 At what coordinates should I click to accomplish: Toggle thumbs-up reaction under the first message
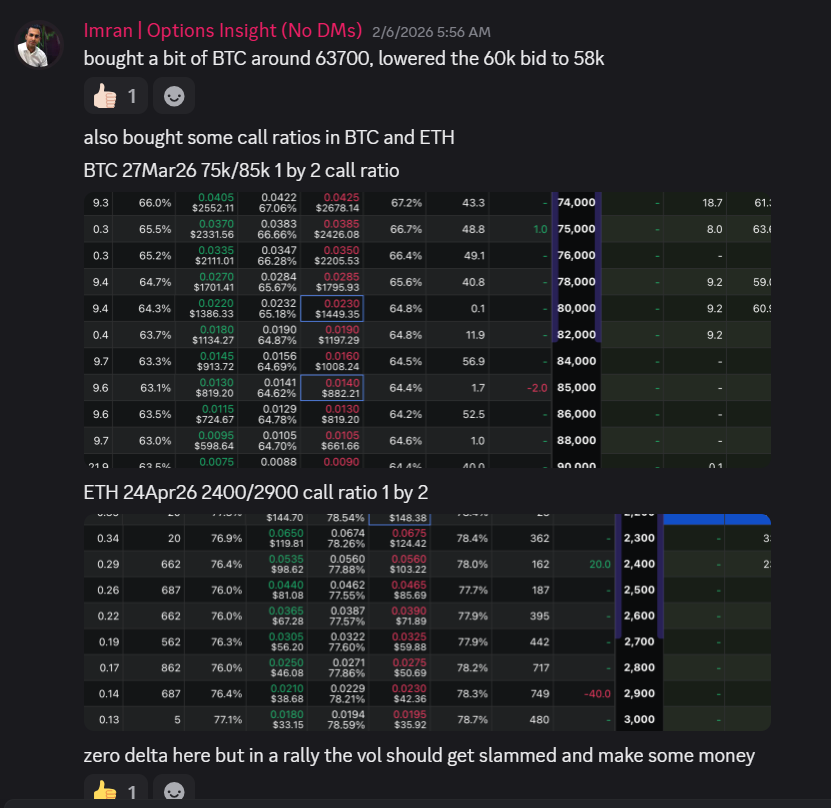(x=115, y=96)
